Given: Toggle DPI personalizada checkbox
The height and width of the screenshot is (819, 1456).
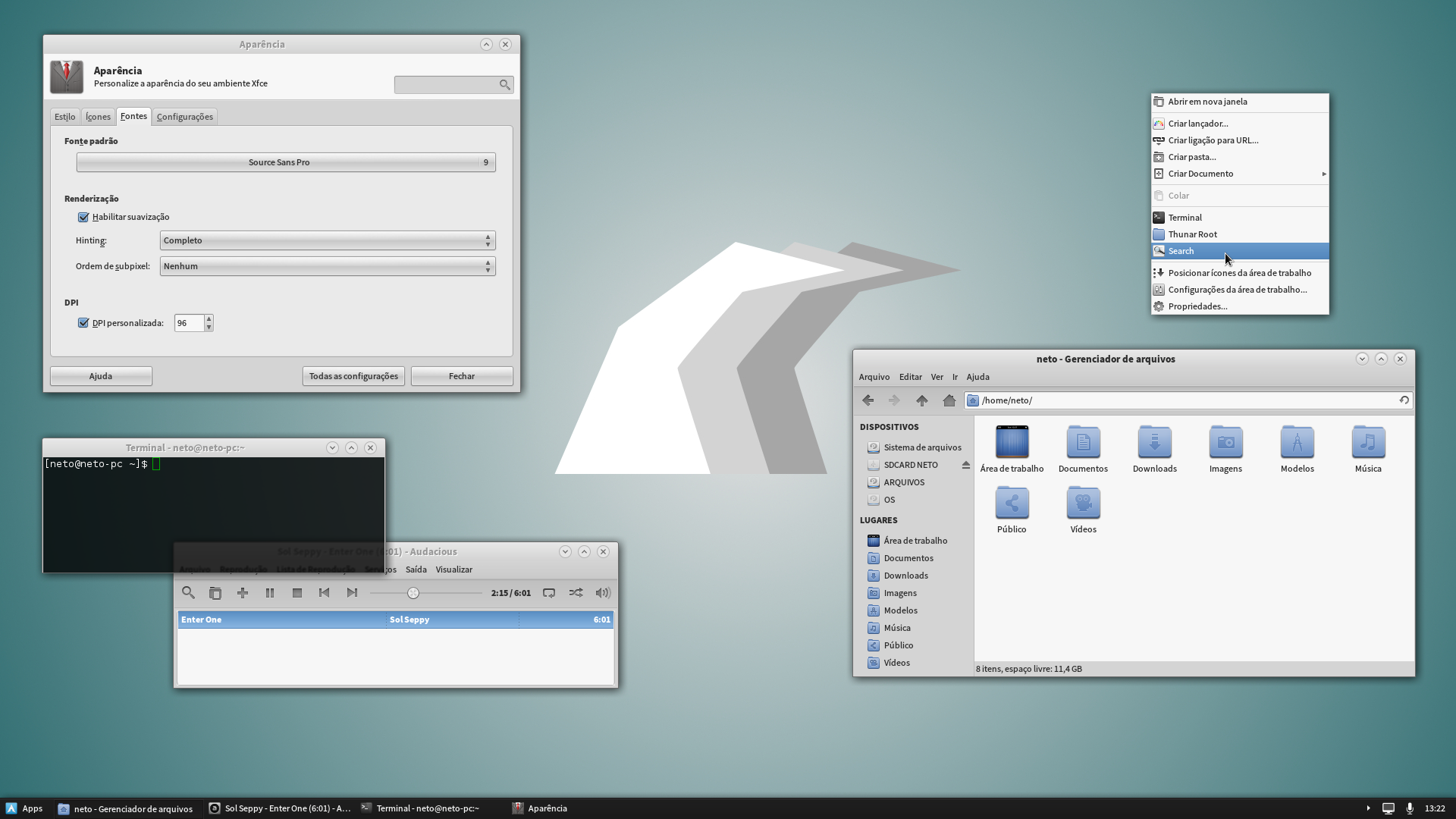Looking at the screenshot, I should click(83, 323).
